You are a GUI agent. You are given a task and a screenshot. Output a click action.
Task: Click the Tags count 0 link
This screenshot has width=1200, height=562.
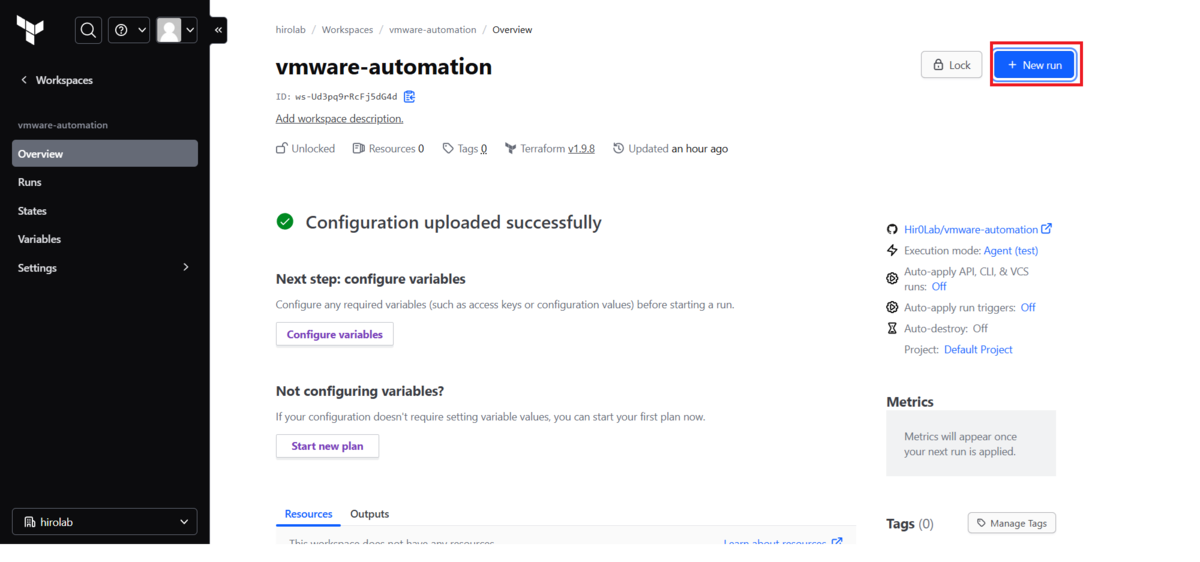484,149
